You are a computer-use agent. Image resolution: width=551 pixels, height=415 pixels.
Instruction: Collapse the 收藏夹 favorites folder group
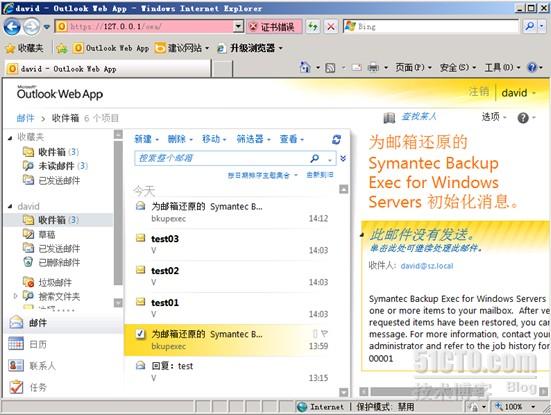tap(10, 138)
